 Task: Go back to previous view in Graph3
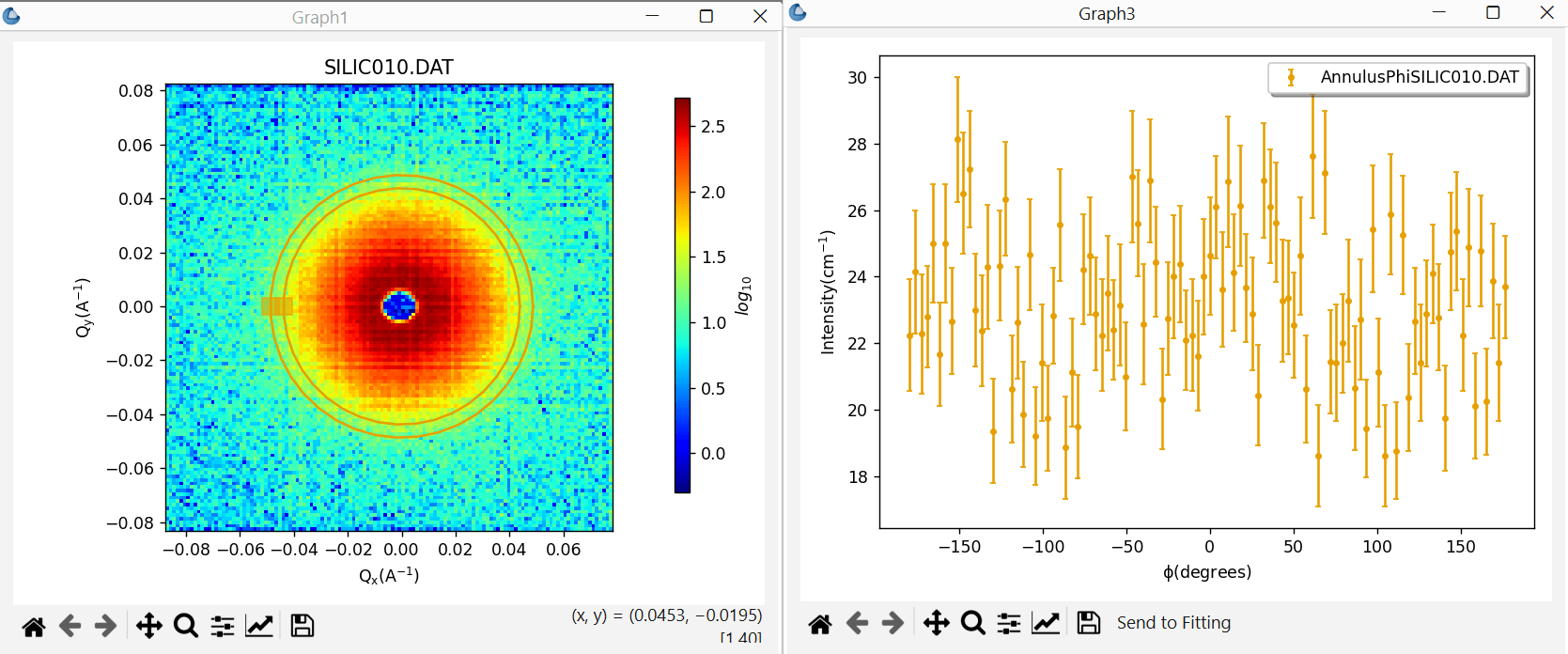[857, 623]
